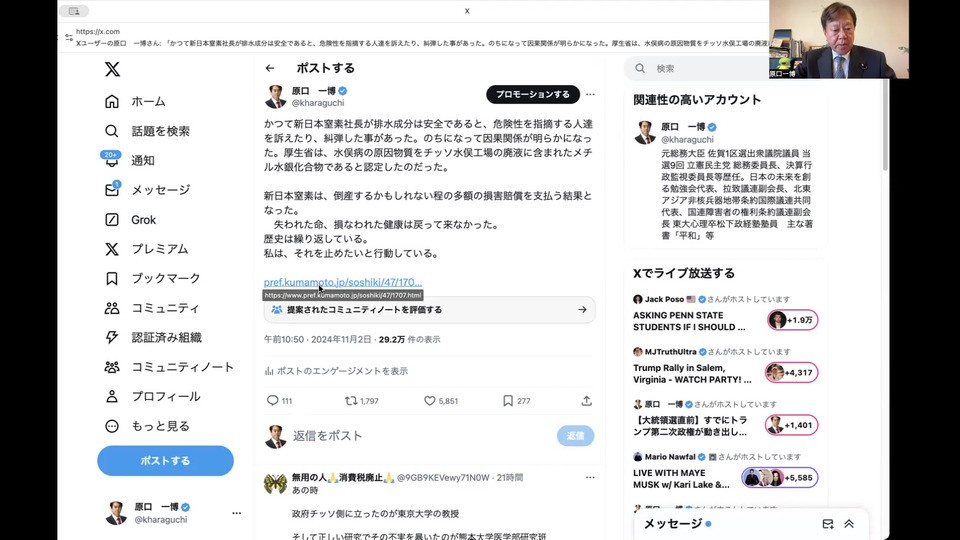Open account menu dots beside @kharaguchi
Image resolution: width=960 pixels, height=540 pixels.
coord(236,513)
